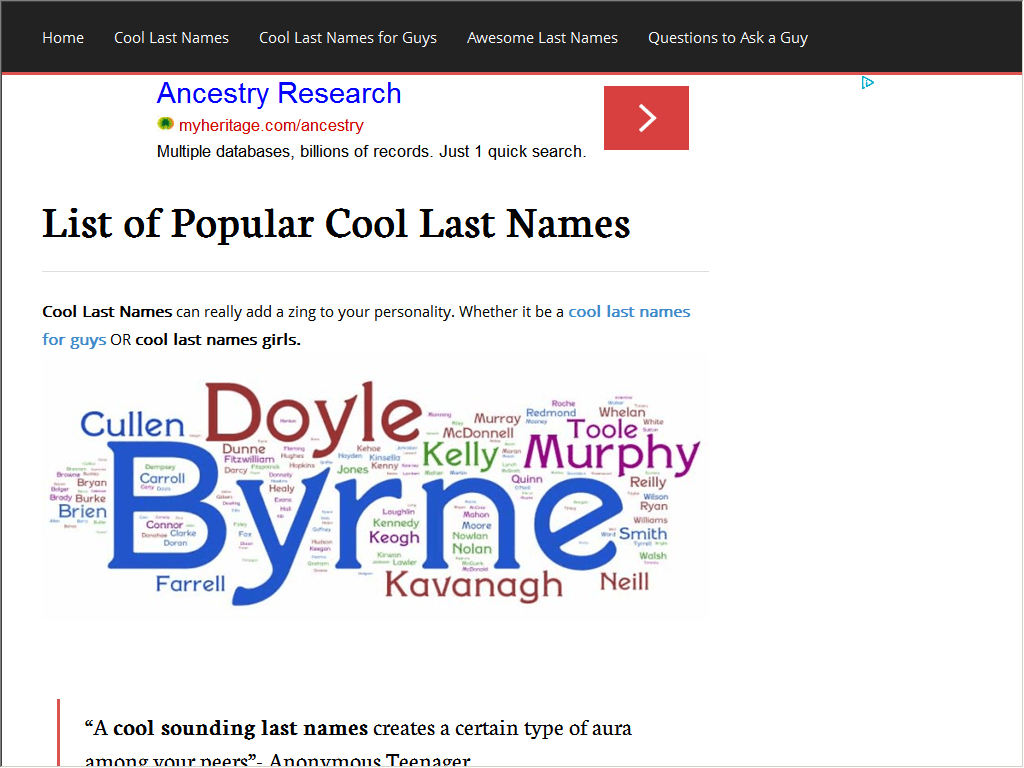1024x768 pixels.
Task: Click the AdChoices icon beside the ad
Action: click(867, 83)
